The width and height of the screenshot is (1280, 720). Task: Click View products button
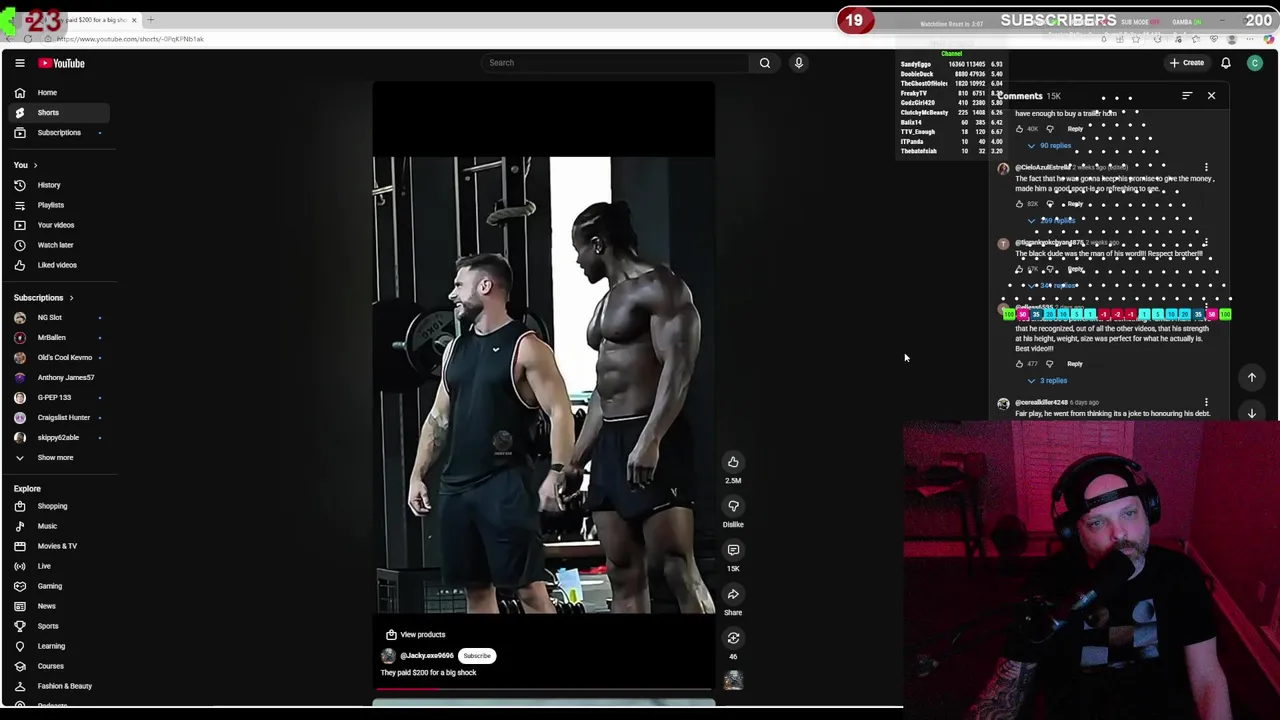415,635
